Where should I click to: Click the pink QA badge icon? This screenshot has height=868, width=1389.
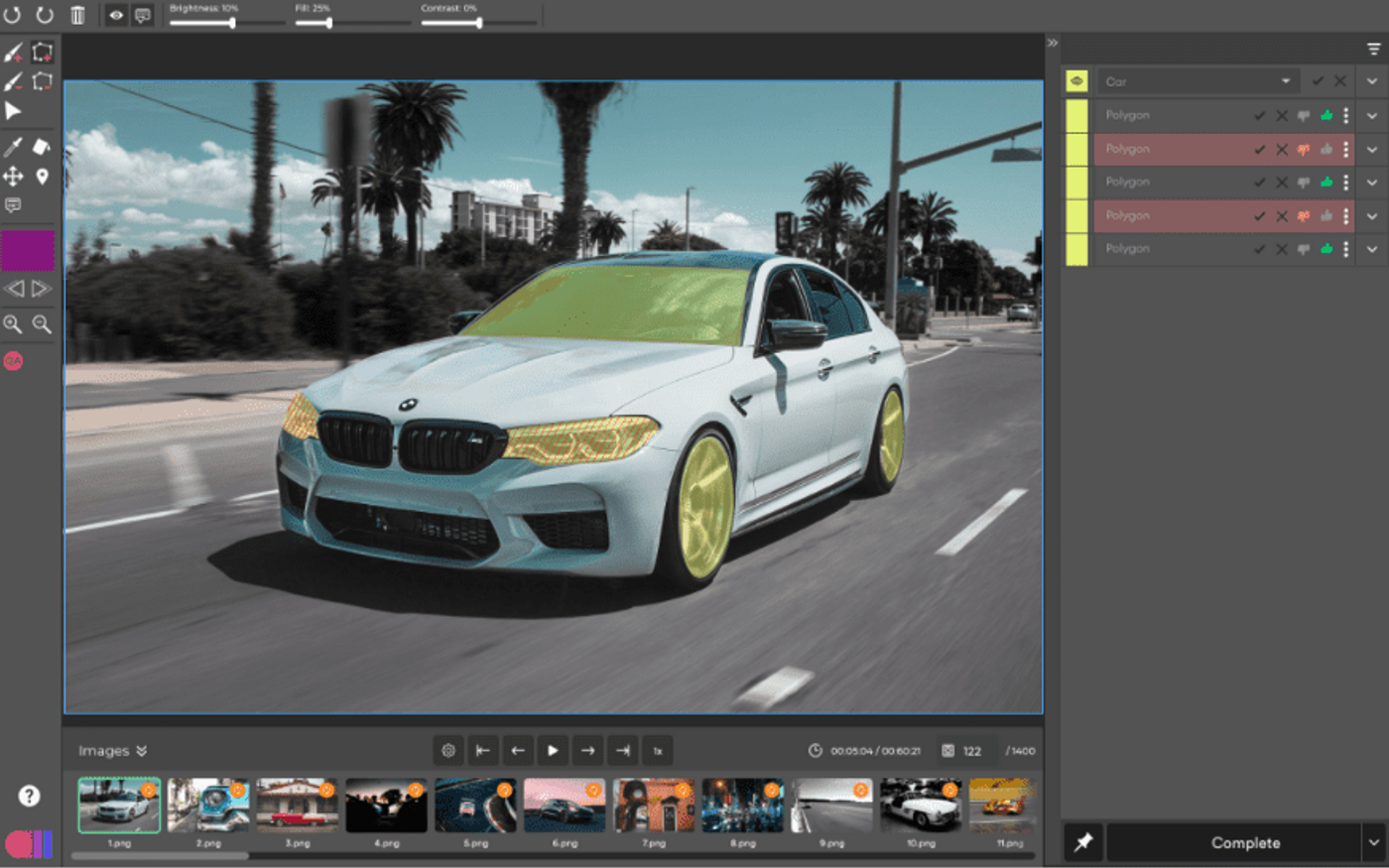(x=13, y=361)
